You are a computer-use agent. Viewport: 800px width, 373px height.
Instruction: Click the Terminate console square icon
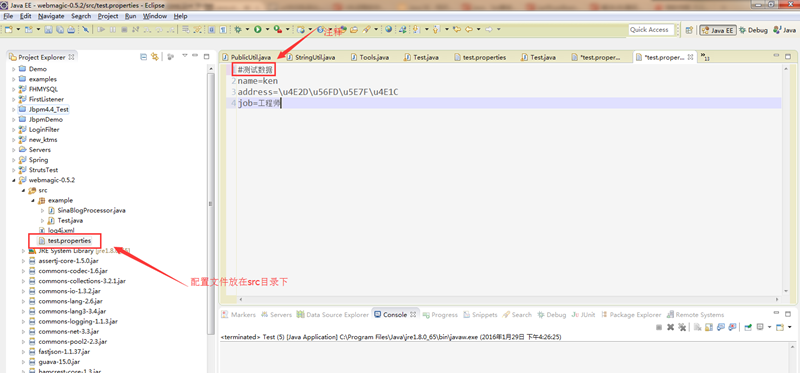(659, 327)
